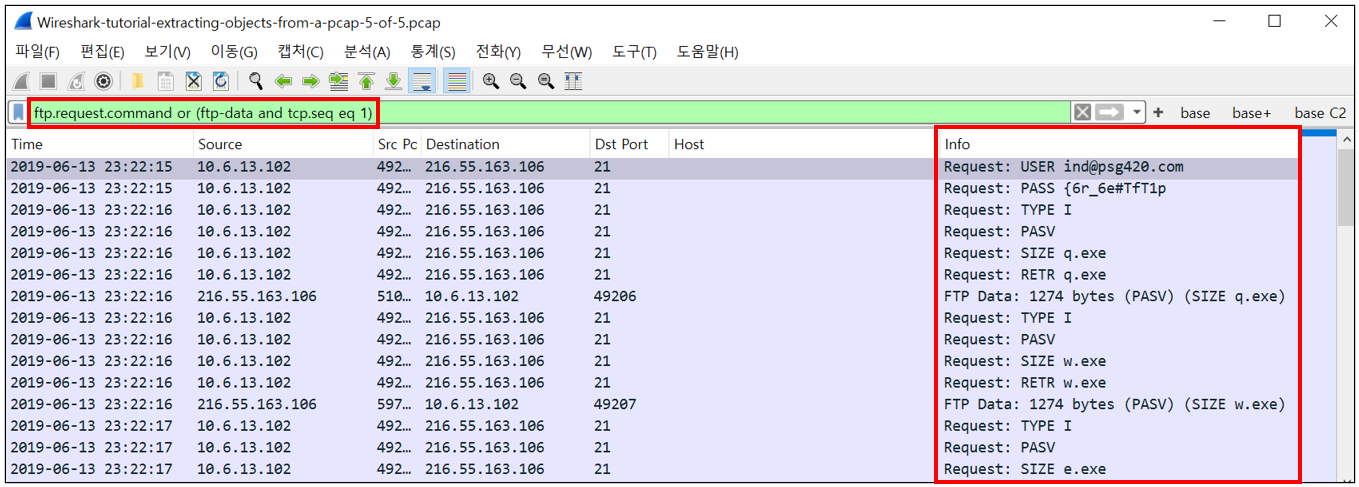Select packet 'Request: USER ind@psg420.com'
The image size is (1359, 487).
pyautogui.click(x=671, y=167)
